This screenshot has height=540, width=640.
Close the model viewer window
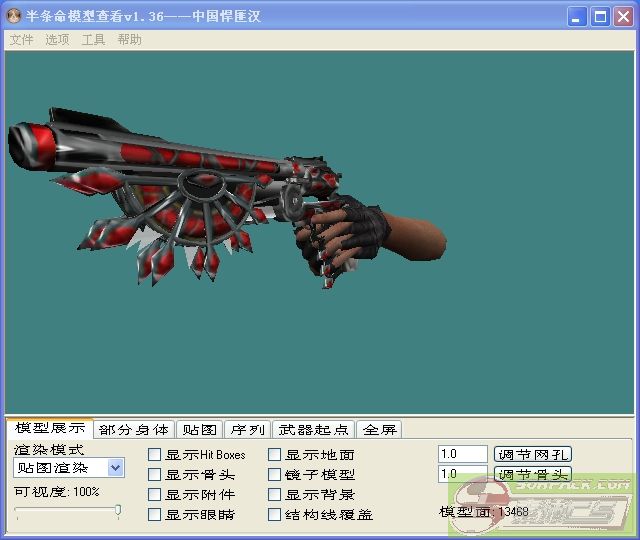pyautogui.click(x=622, y=17)
